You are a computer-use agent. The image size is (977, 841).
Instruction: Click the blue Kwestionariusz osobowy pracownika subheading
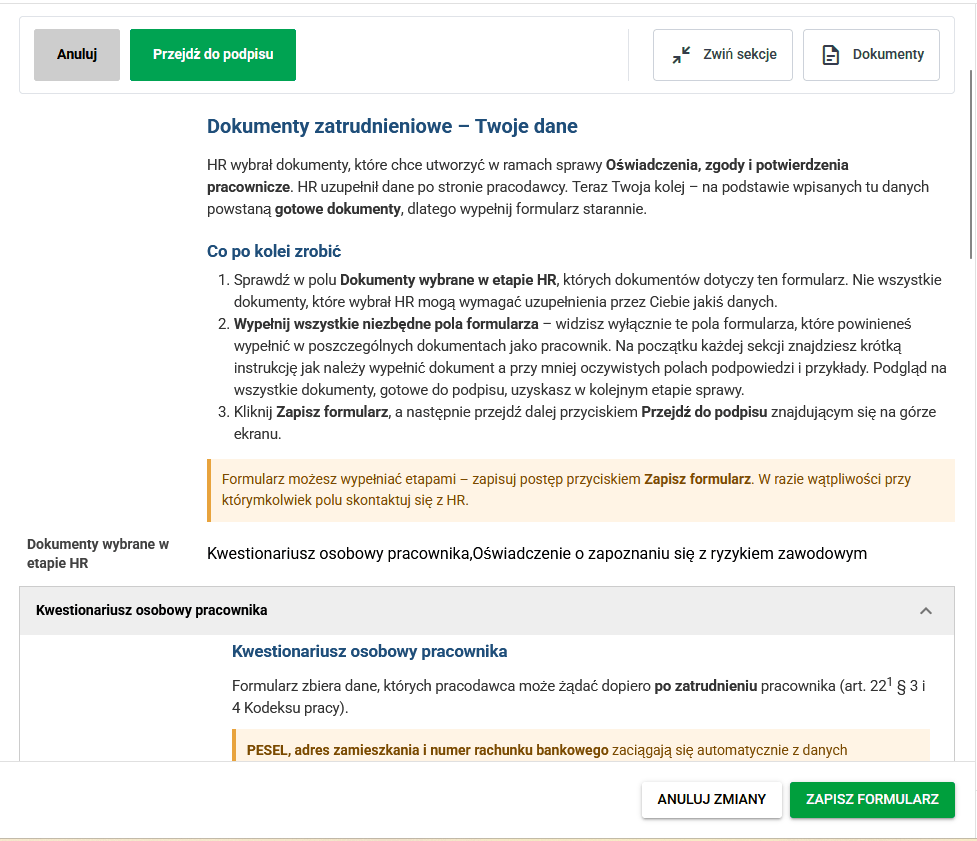pos(369,651)
